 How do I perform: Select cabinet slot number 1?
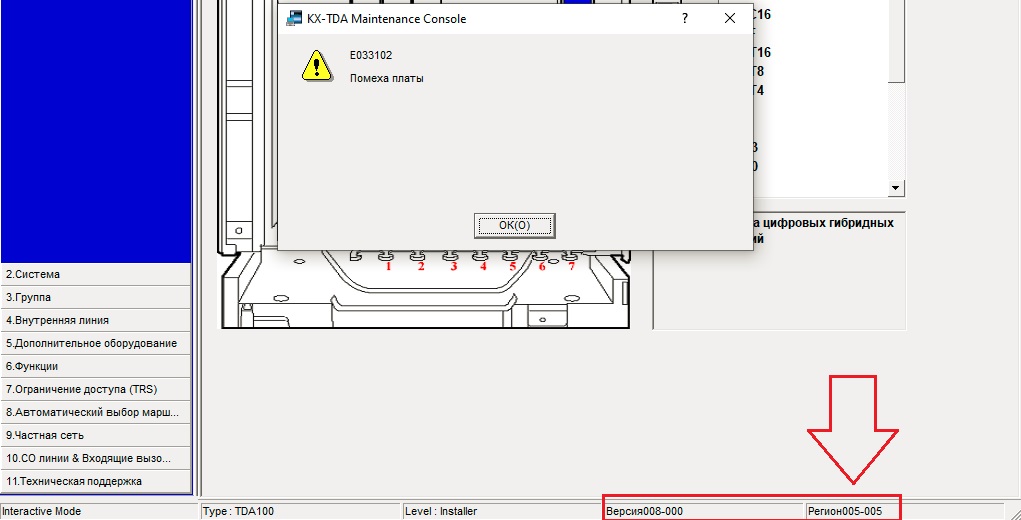pyautogui.click(x=388, y=266)
